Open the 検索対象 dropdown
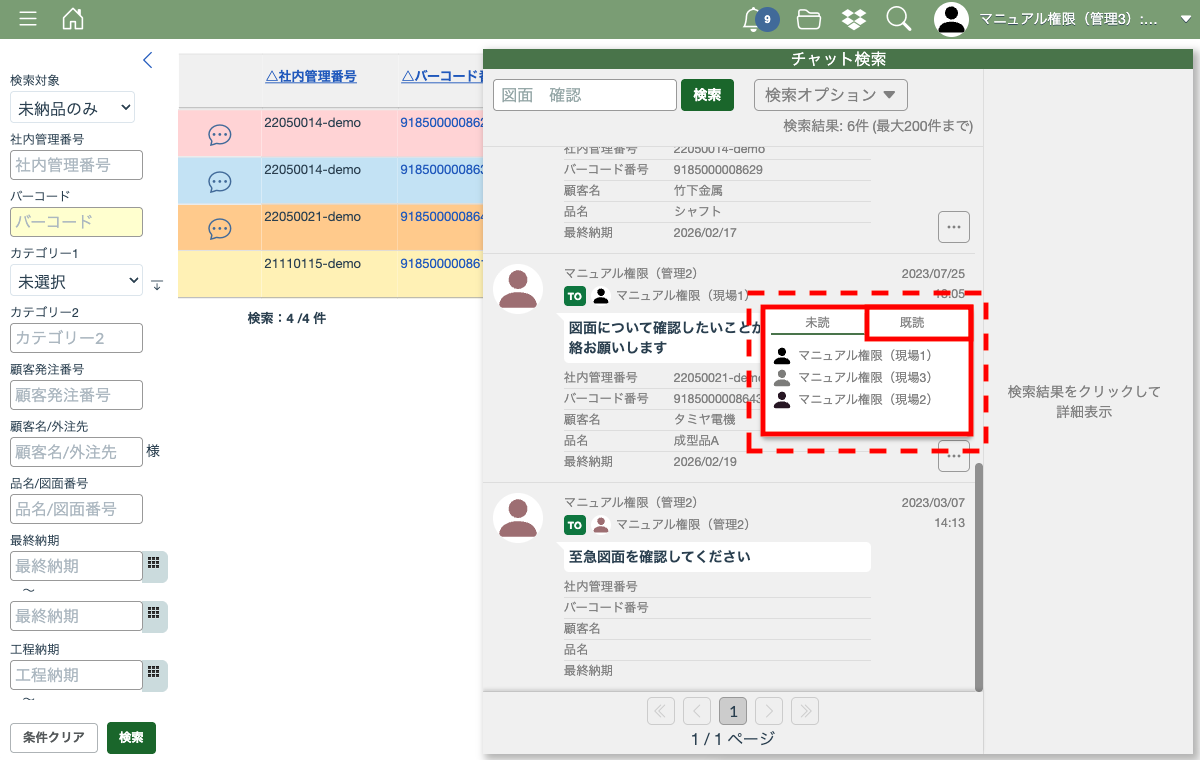Image resolution: width=1200 pixels, height=760 pixels. point(72,108)
